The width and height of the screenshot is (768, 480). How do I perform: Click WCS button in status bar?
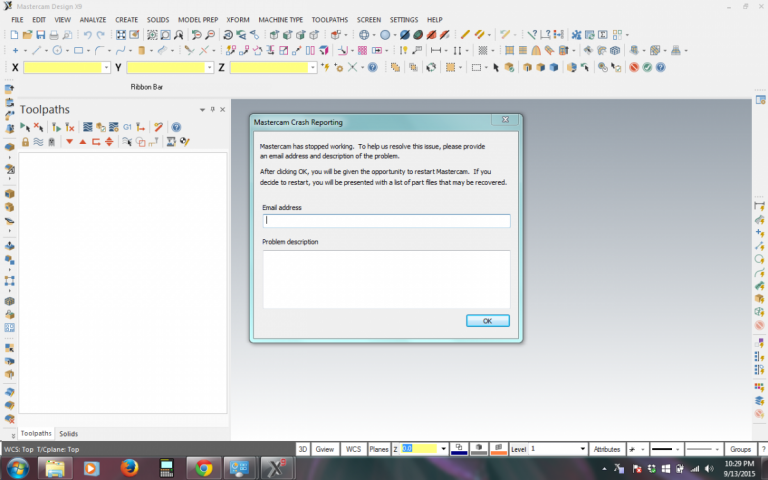point(353,449)
